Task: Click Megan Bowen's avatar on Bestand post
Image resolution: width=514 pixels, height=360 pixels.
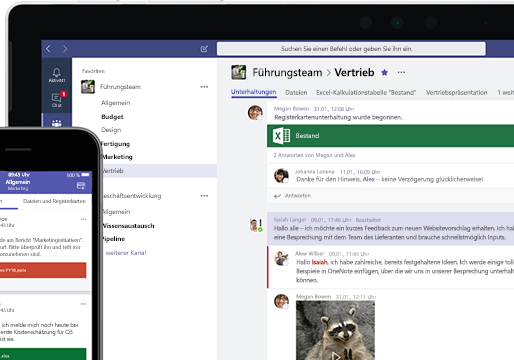Action: click(x=255, y=112)
